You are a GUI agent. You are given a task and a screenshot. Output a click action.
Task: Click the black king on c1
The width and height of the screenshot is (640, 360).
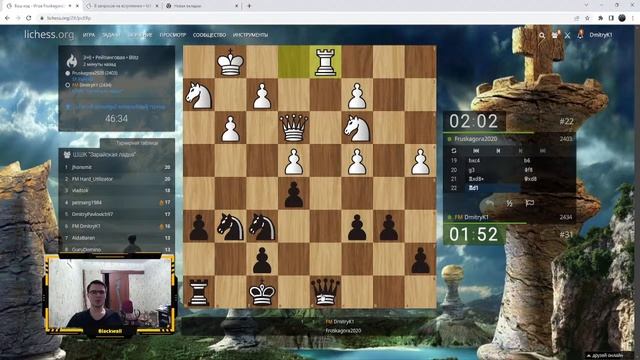click(262, 292)
